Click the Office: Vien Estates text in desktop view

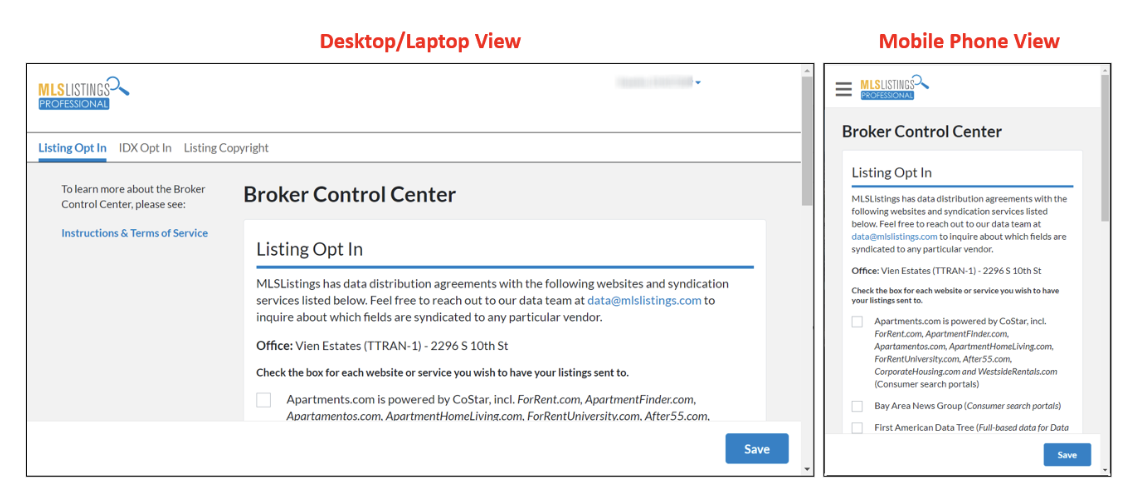(x=383, y=345)
